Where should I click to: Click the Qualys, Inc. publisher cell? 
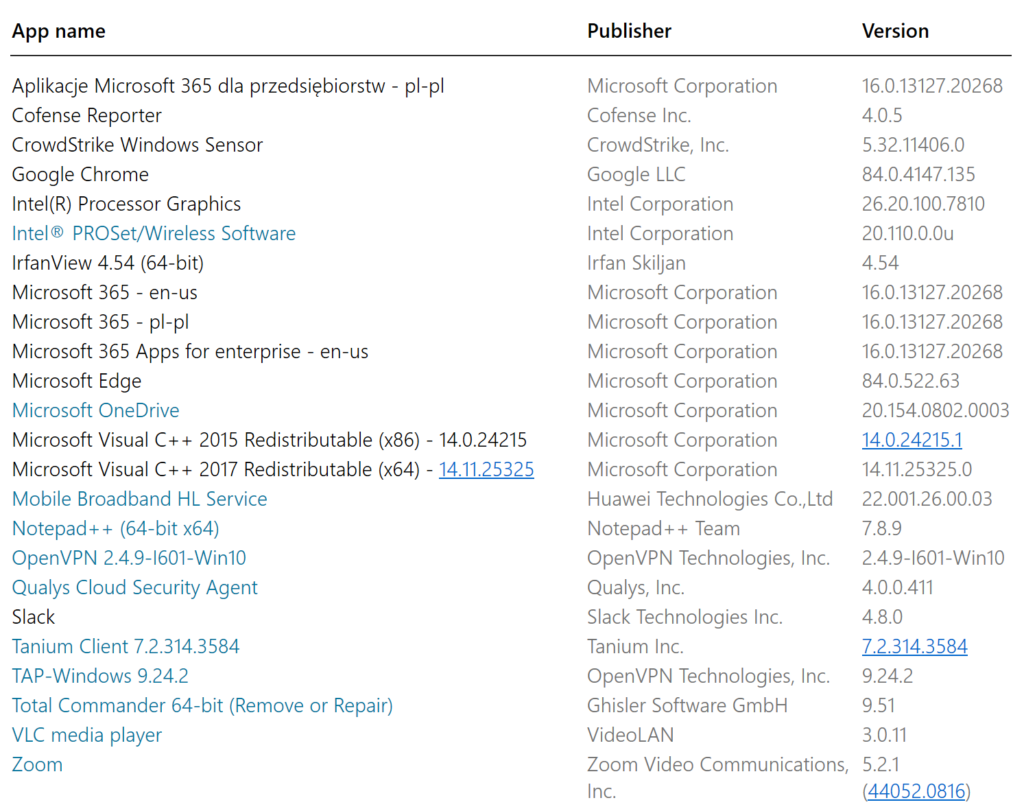(x=635, y=587)
